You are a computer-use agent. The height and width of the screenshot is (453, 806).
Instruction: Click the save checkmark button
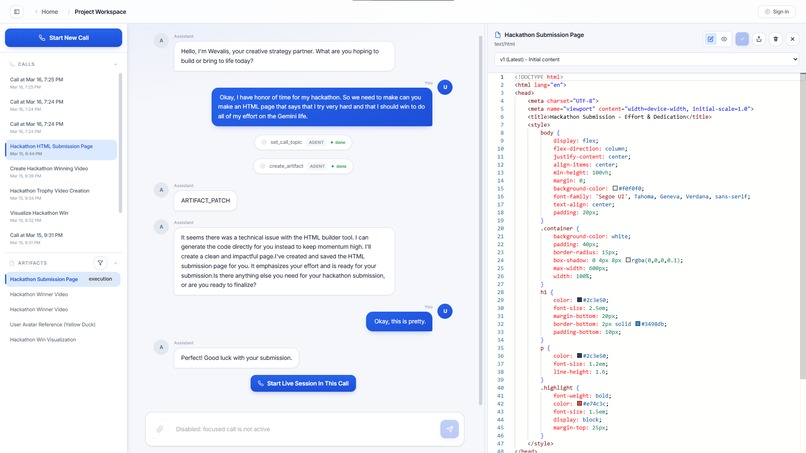[x=742, y=39]
